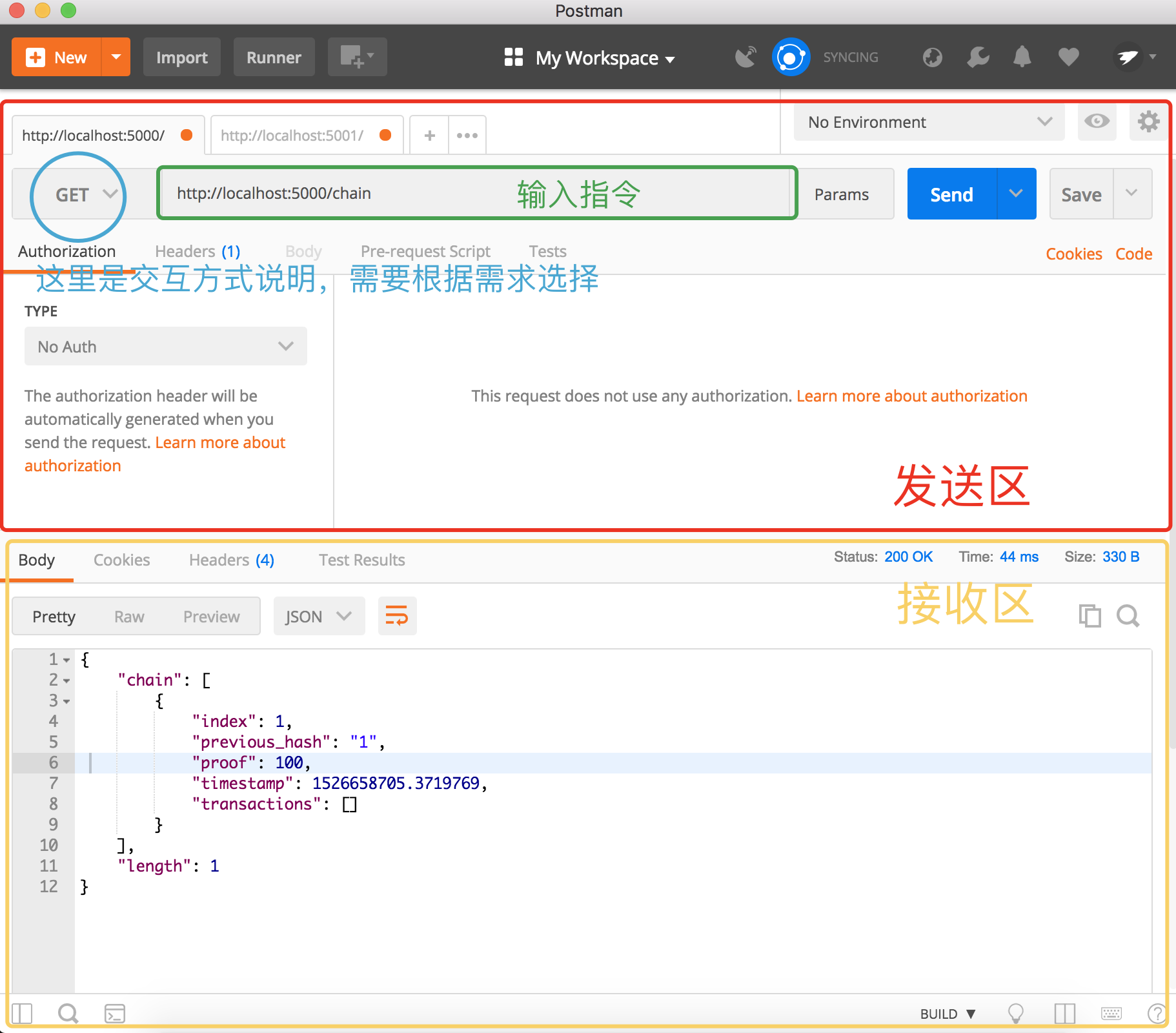Collapse the root object on line 1
The height and width of the screenshot is (1033, 1176).
click(66, 660)
